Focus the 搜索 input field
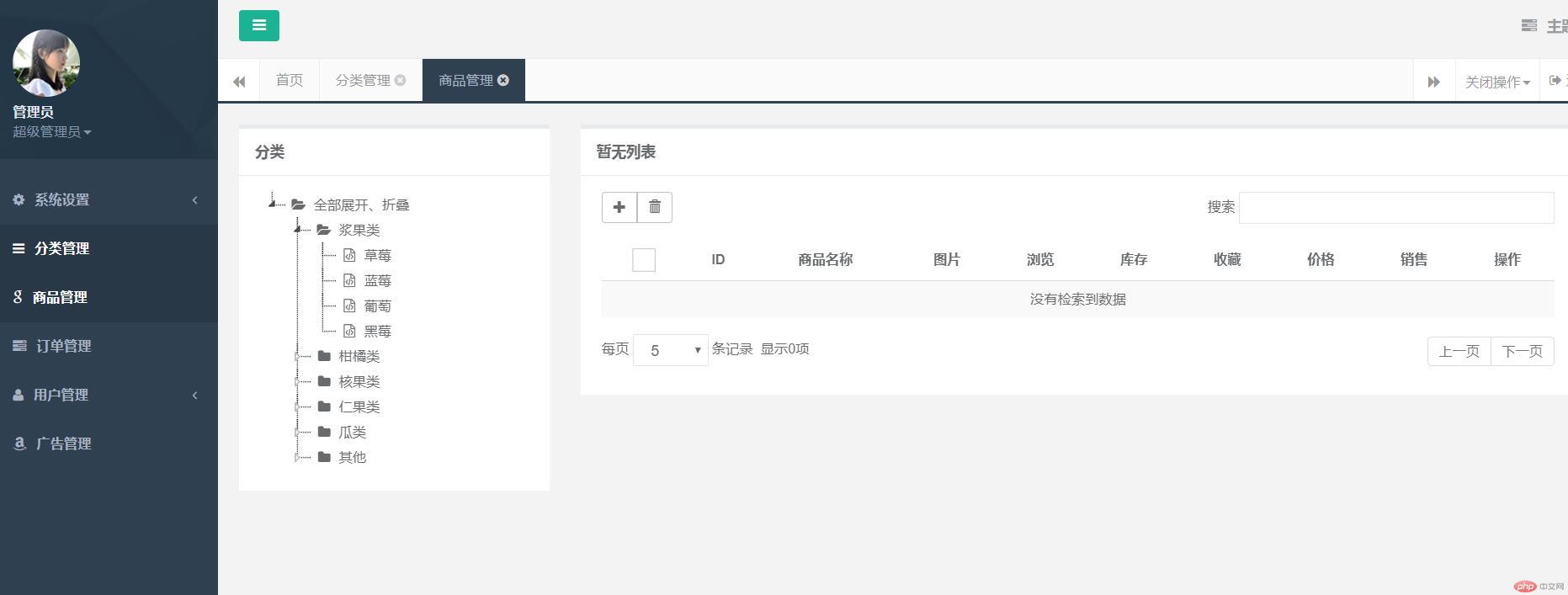1568x595 pixels. point(1396,207)
